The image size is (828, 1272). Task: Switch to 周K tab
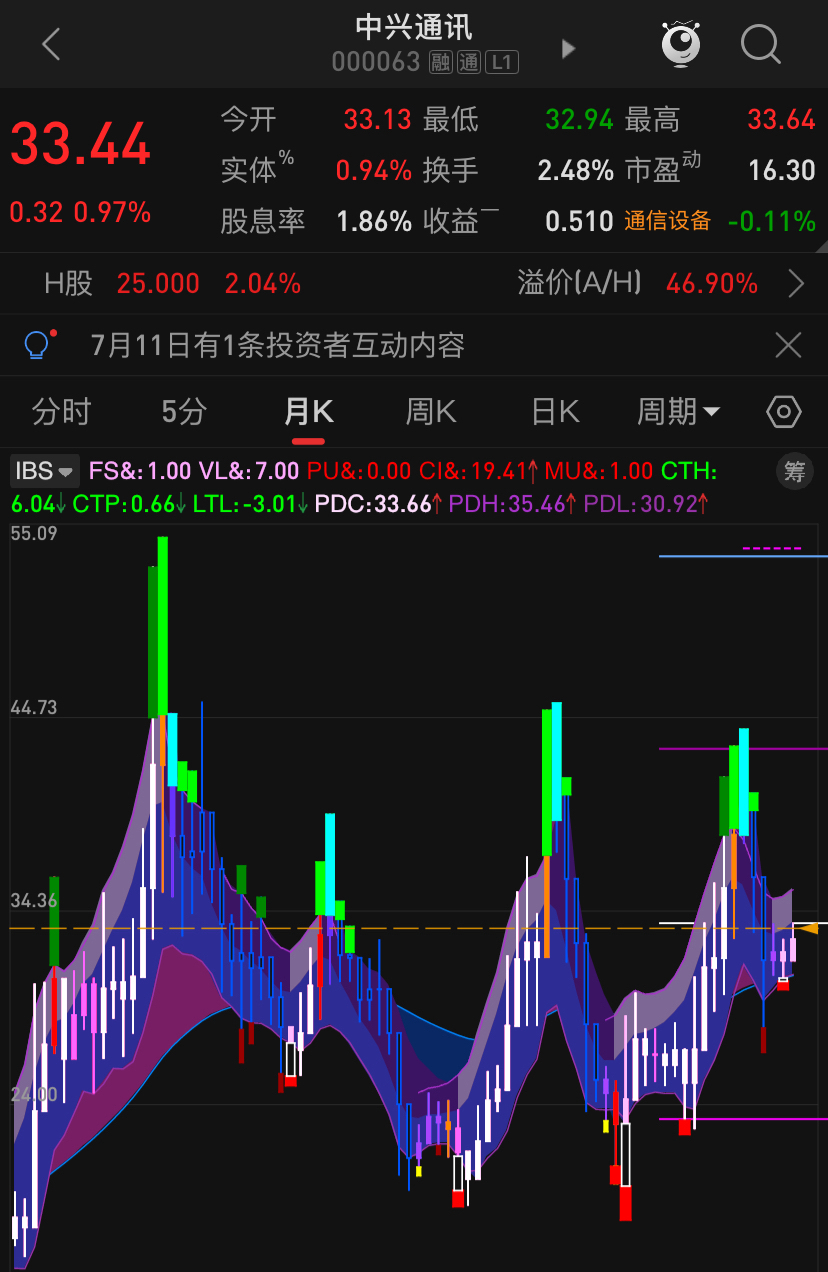pyautogui.click(x=430, y=411)
